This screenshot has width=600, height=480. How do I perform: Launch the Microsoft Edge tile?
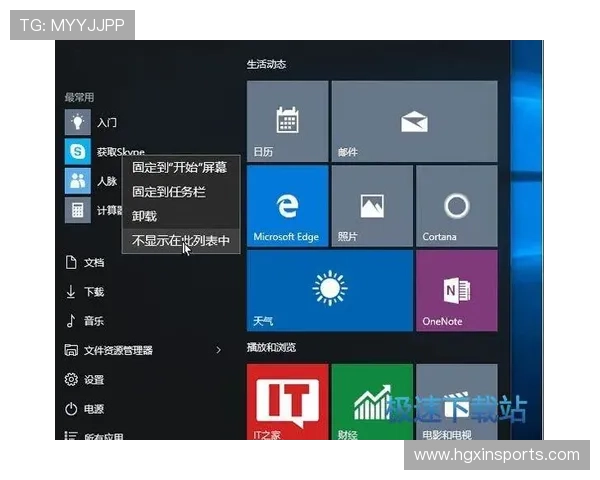tap(287, 206)
